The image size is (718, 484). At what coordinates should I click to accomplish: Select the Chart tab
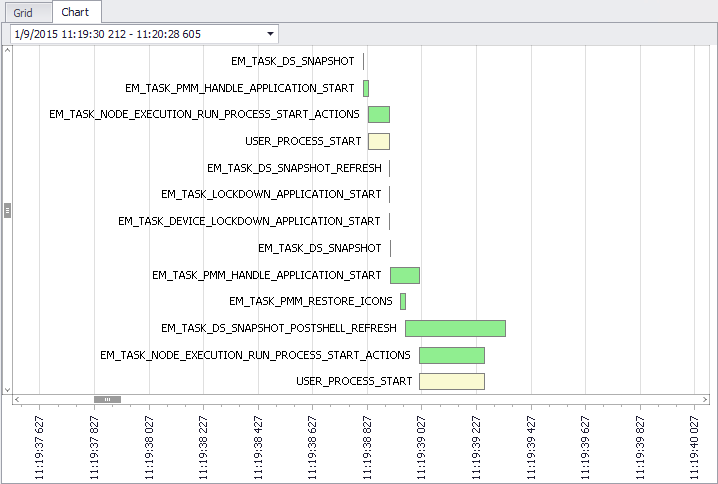pyautogui.click(x=76, y=12)
